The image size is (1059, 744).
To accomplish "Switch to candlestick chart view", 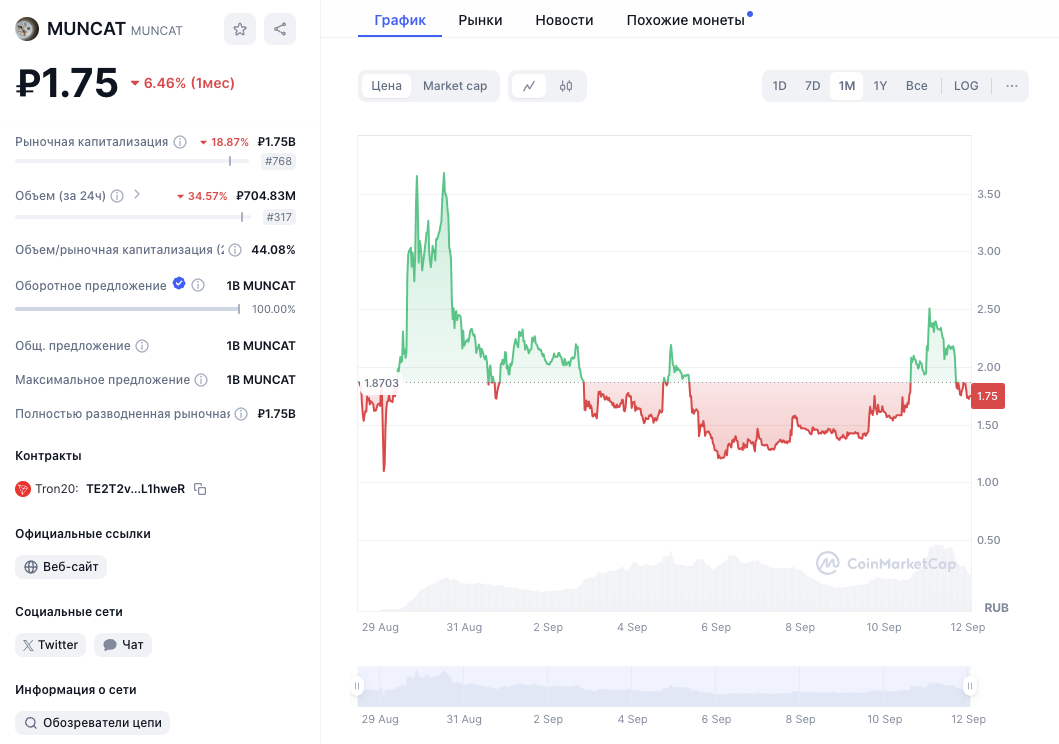I will 566,86.
